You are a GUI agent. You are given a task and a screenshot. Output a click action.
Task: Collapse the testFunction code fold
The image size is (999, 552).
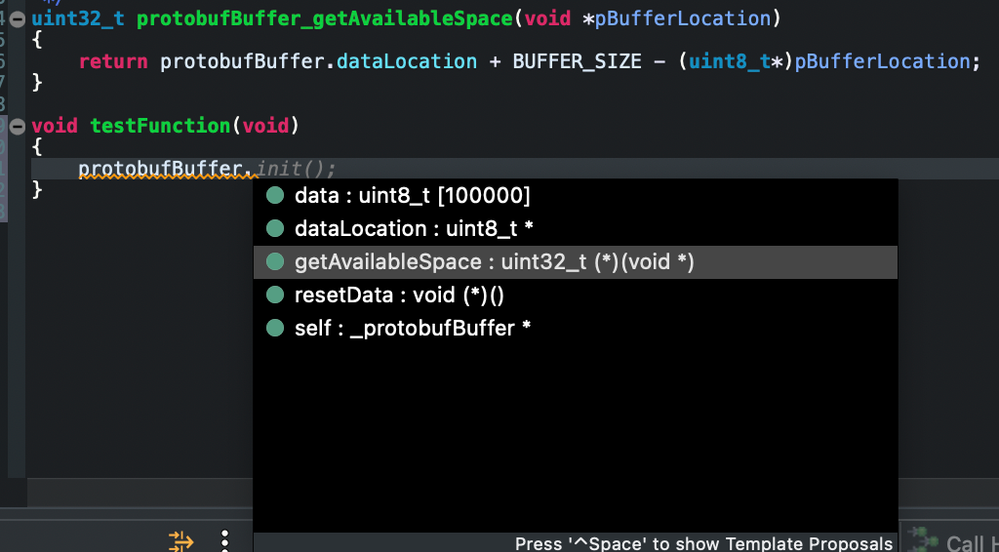click(17, 126)
